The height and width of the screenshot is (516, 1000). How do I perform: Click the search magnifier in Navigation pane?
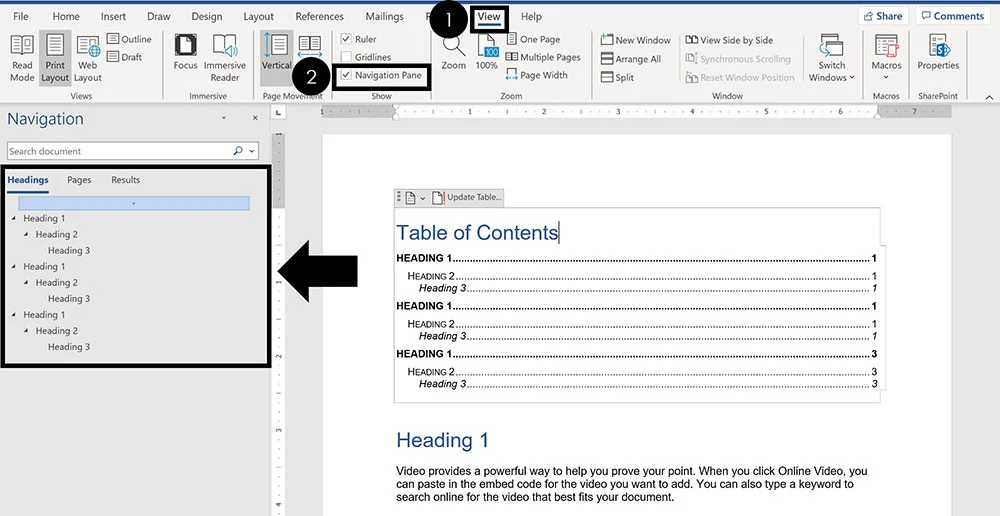[238, 151]
